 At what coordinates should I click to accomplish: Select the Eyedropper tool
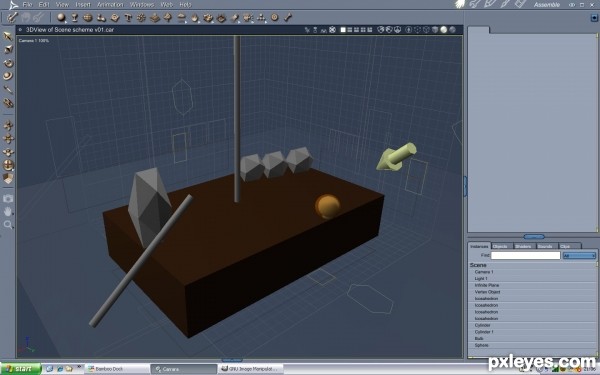click(8, 90)
